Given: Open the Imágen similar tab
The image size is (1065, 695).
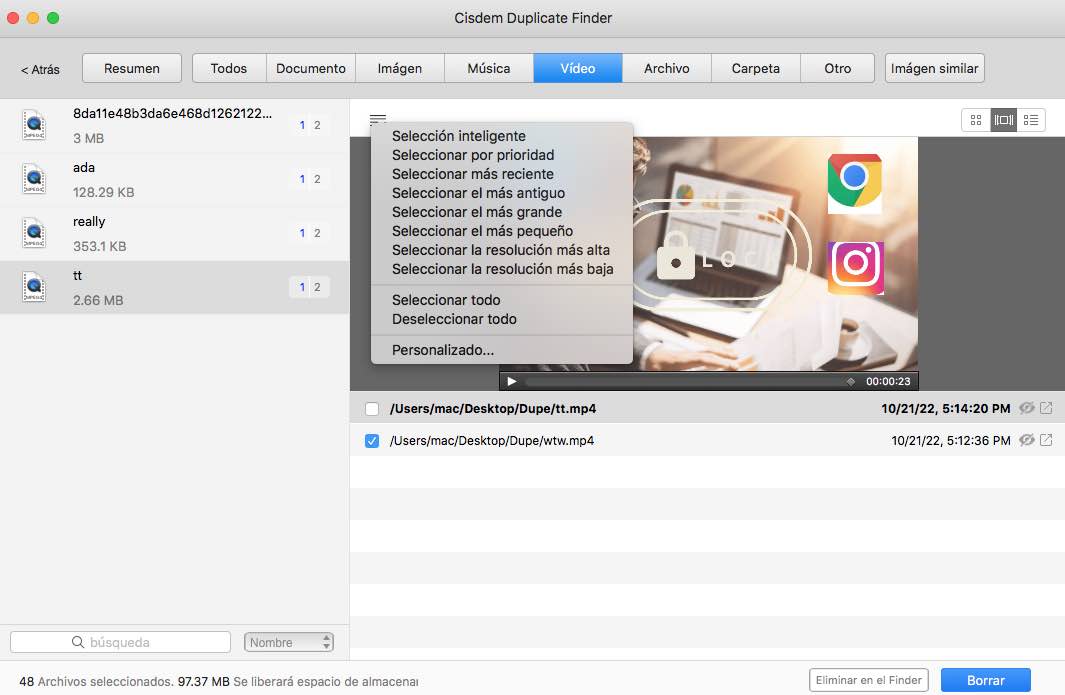Looking at the screenshot, I should coord(935,68).
